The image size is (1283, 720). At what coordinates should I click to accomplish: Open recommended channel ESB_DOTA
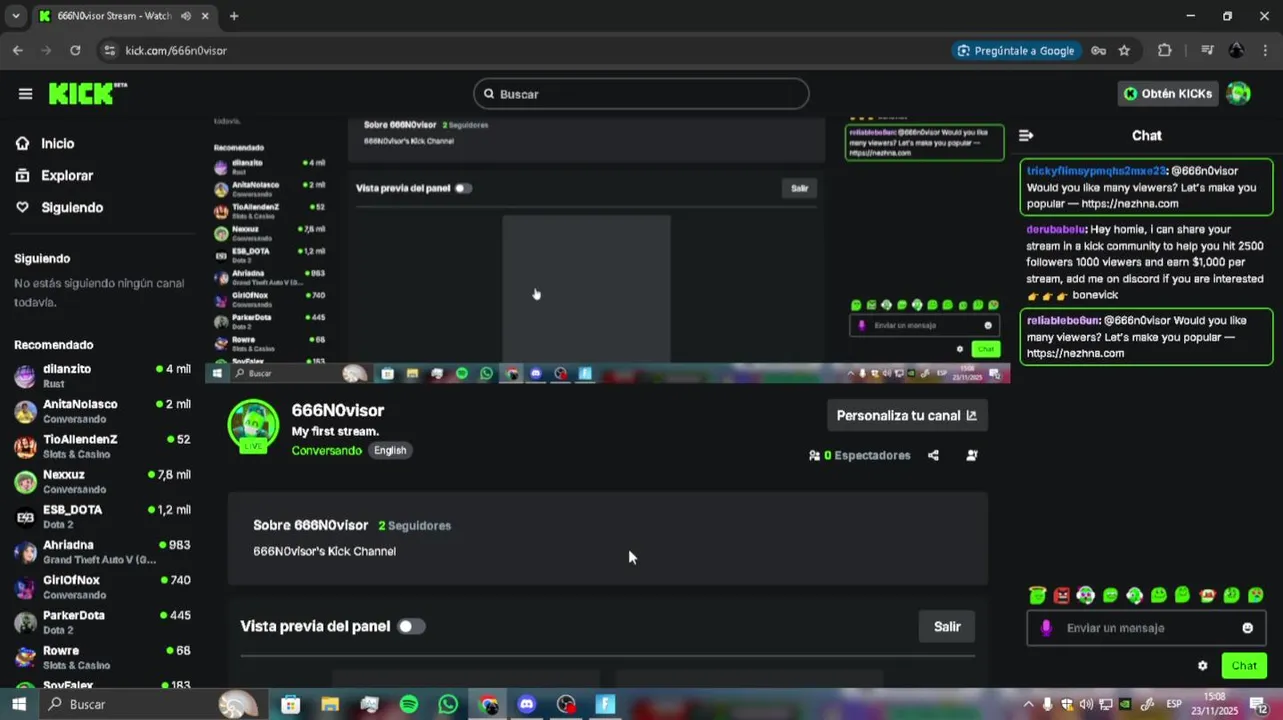102,516
